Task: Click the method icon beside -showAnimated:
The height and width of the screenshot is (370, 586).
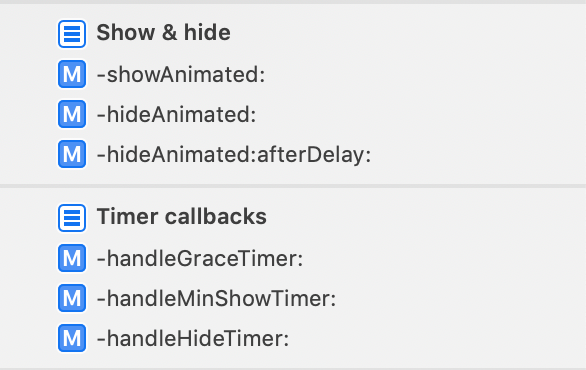Action: click(72, 74)
